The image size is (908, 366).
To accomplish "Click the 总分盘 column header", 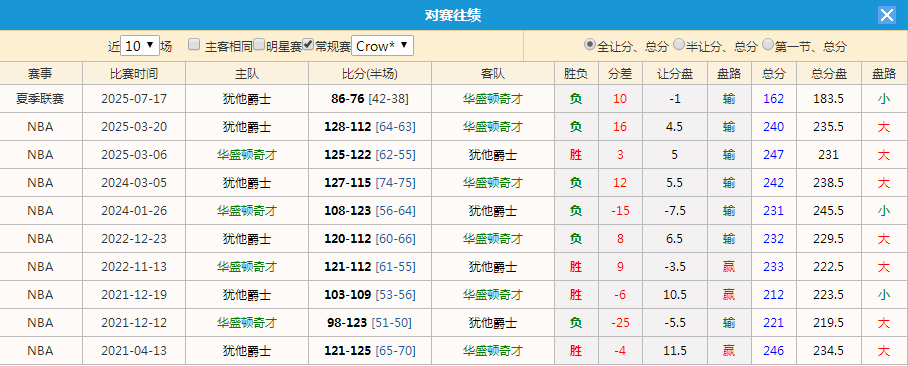I will pos(829,74).
